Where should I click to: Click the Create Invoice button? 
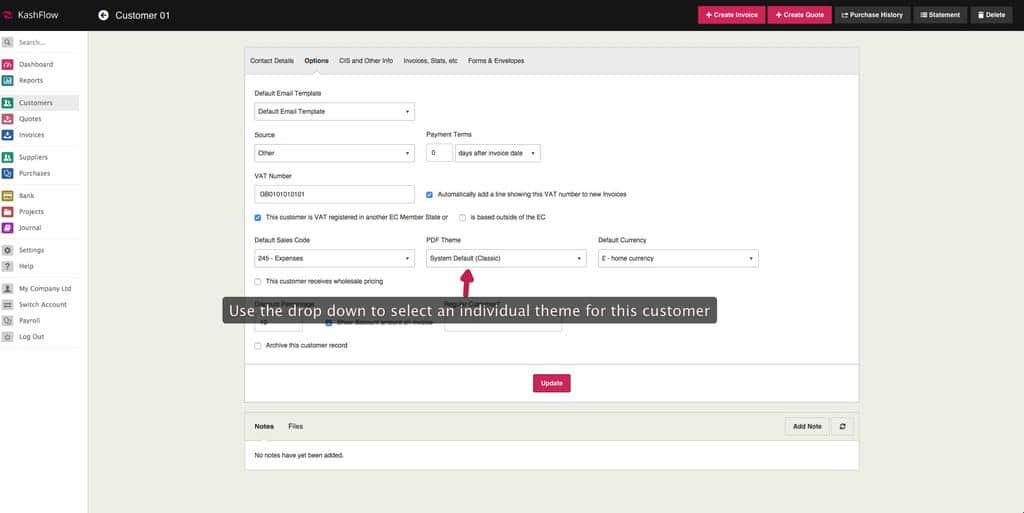click(x=732, y=15)
